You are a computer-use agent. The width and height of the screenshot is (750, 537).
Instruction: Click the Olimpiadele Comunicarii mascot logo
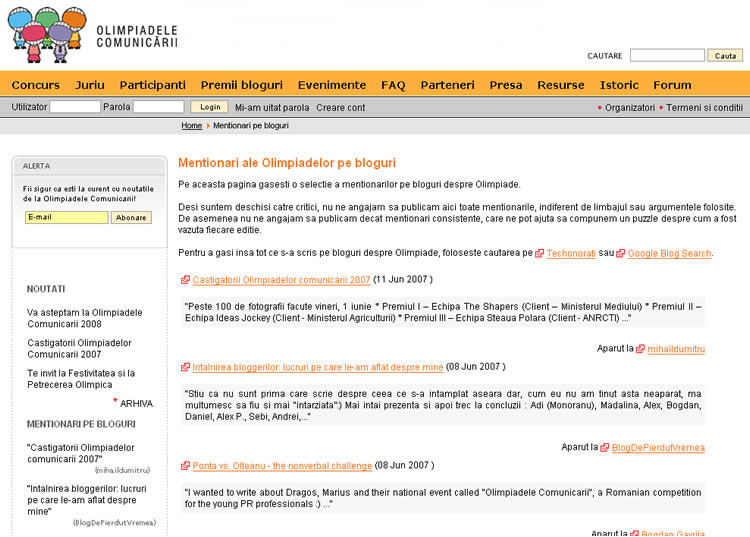pyautogui.click(x=47, y=35)
